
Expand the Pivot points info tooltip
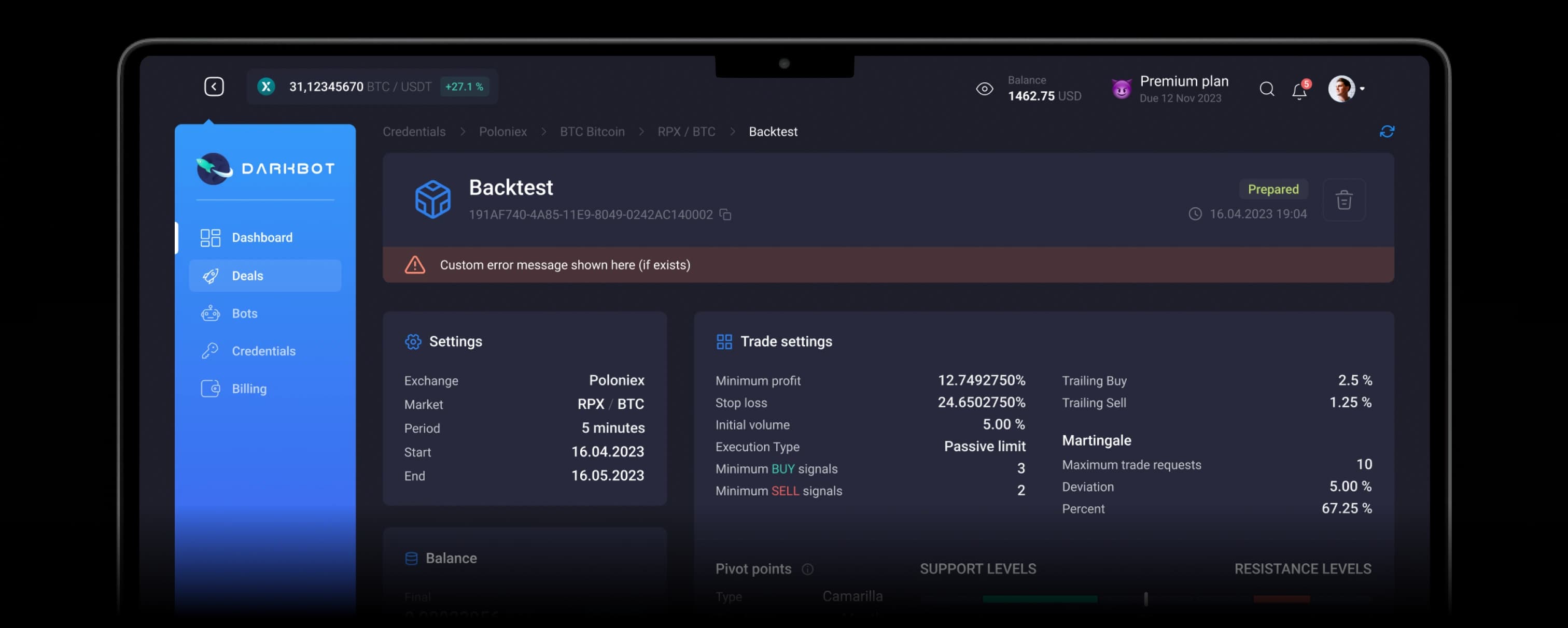tap(808, 569)
